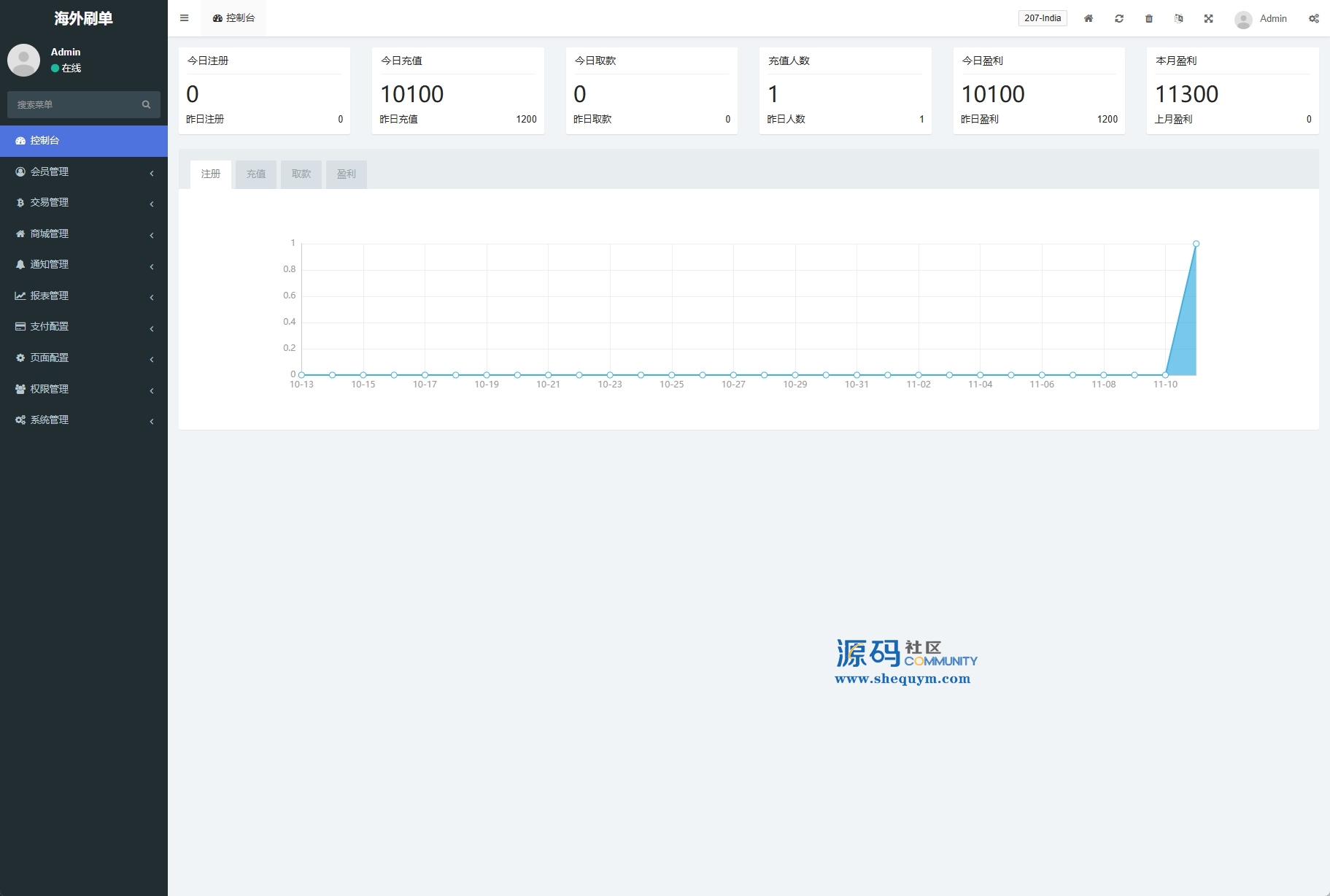The image size is (1330, 896).
Task: Open the settings gears icon at far right
Action: (1313, 18)
